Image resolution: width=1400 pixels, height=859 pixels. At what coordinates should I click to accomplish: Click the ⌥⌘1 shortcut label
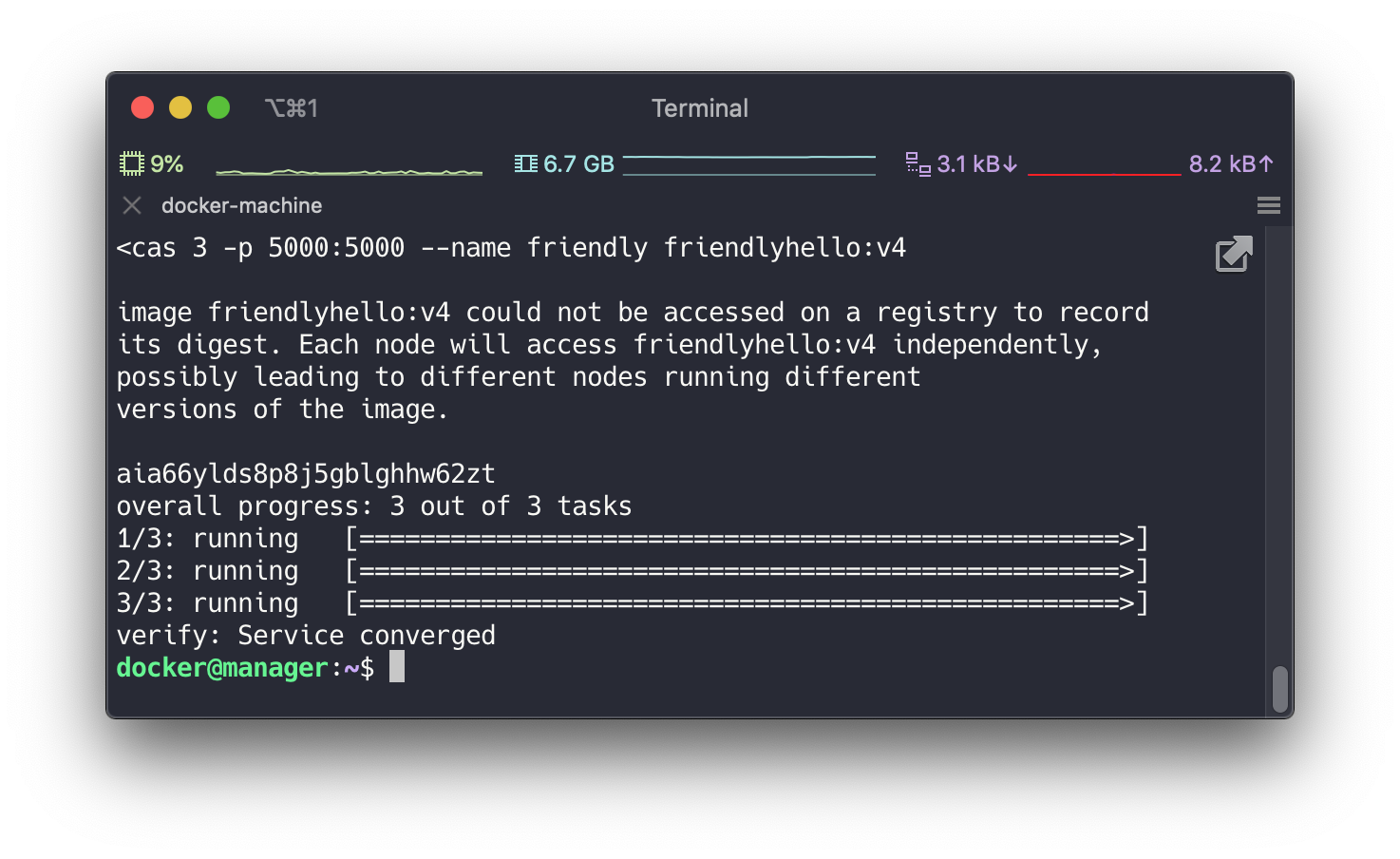coord(292,107)
